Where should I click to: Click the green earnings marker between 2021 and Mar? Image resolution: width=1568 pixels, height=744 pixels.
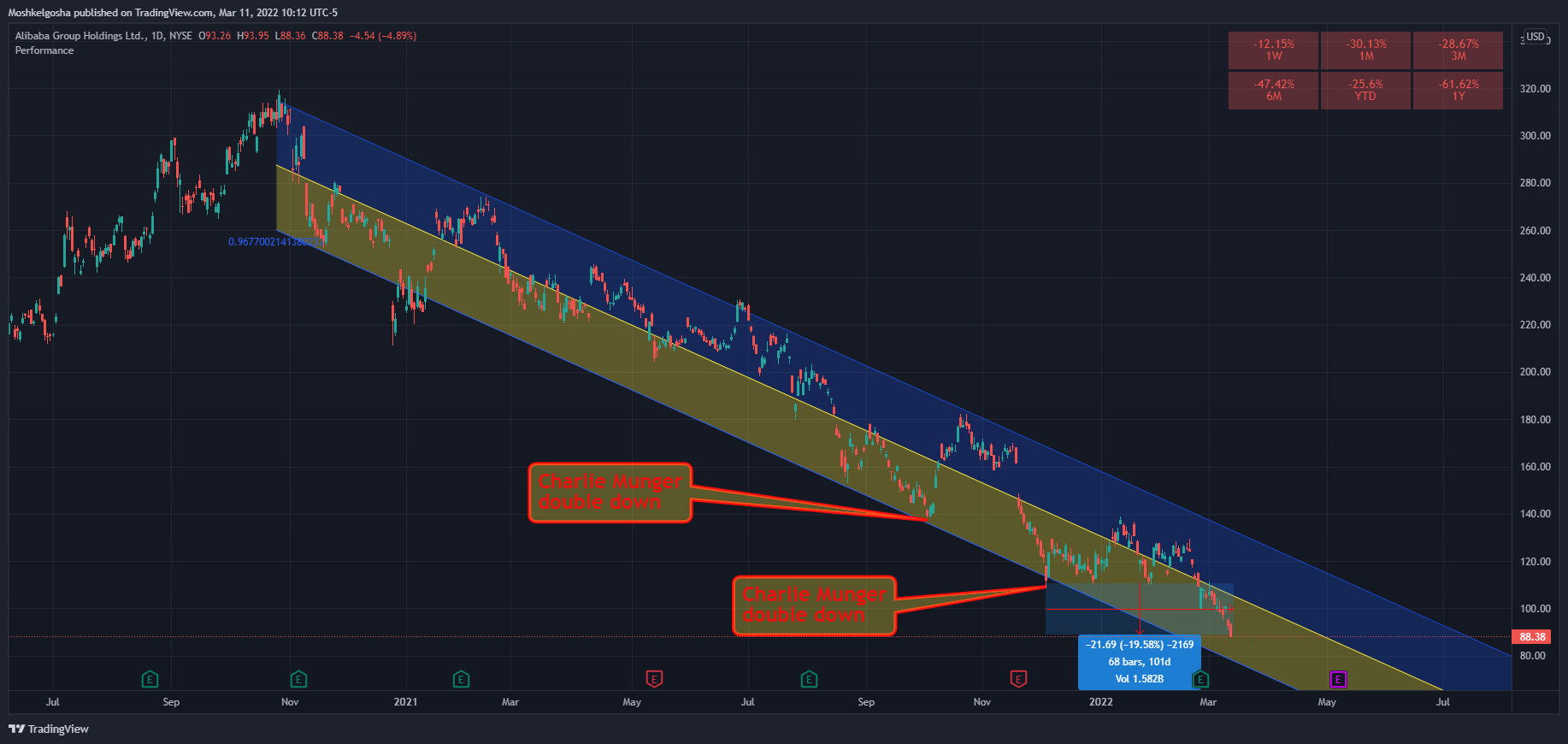(461, 680)
